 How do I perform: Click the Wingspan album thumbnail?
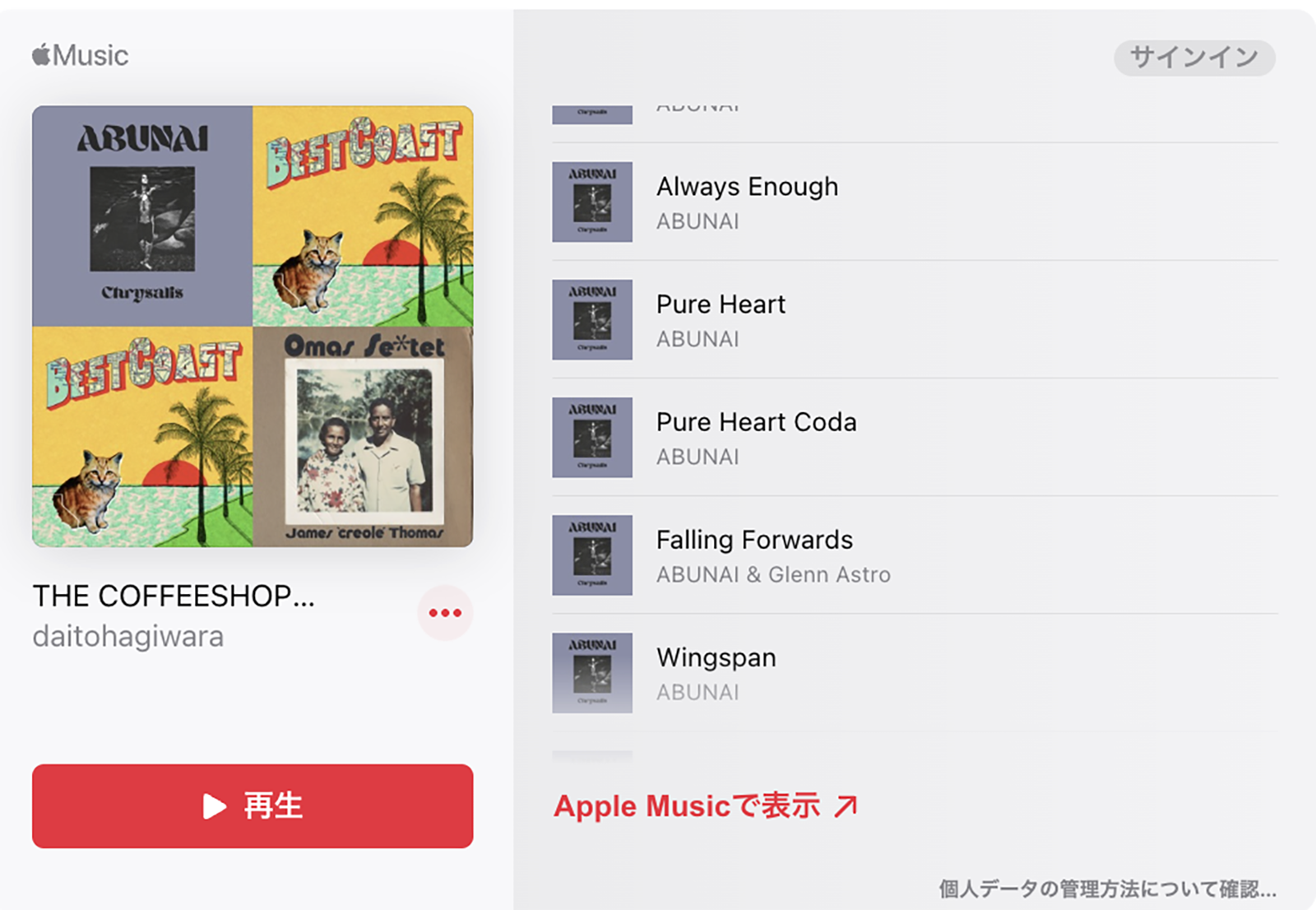[x=592, y=672]
